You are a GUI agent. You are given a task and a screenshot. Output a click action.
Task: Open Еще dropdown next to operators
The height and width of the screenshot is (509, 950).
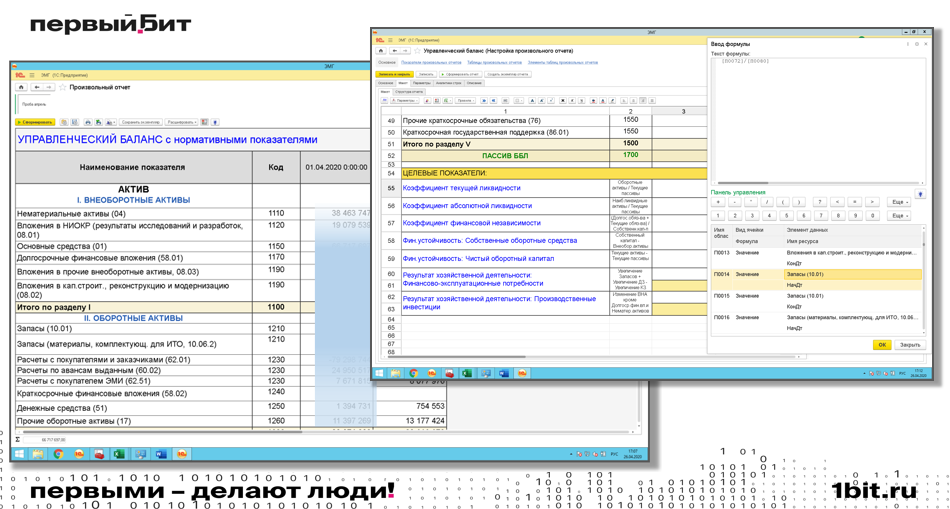(x=899, y=202)
